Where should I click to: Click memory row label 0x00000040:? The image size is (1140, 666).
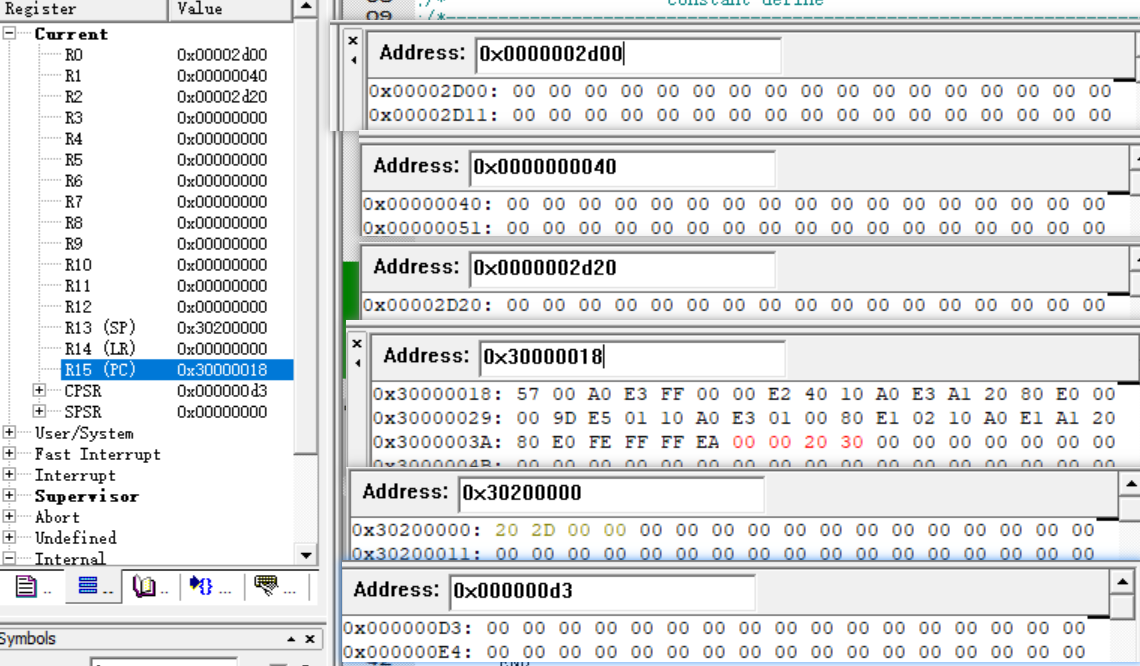pos(428,204)
